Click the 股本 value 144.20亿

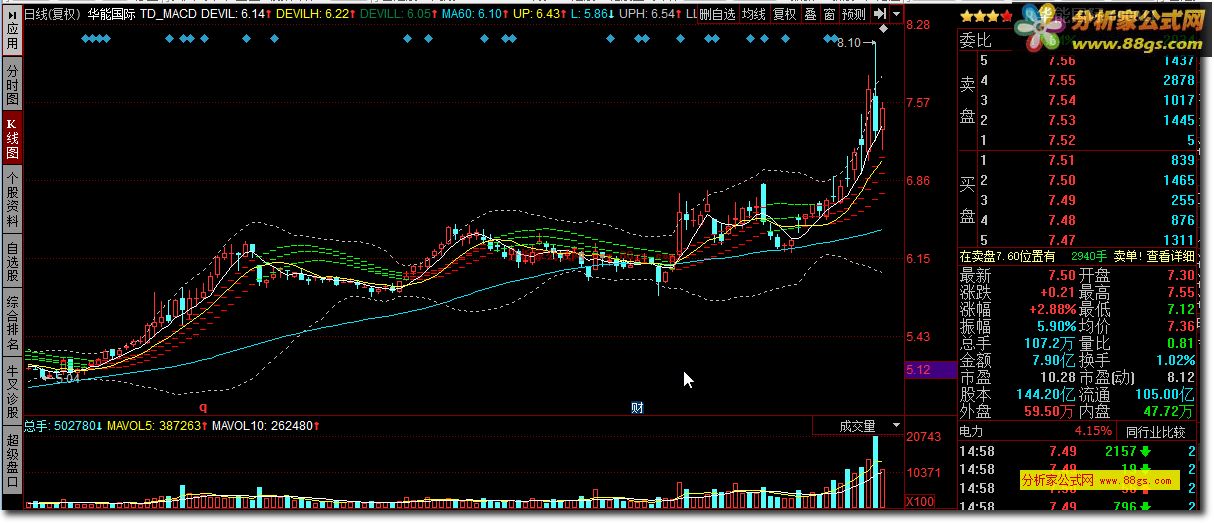pyautogui.click(x=1047, y=395)
